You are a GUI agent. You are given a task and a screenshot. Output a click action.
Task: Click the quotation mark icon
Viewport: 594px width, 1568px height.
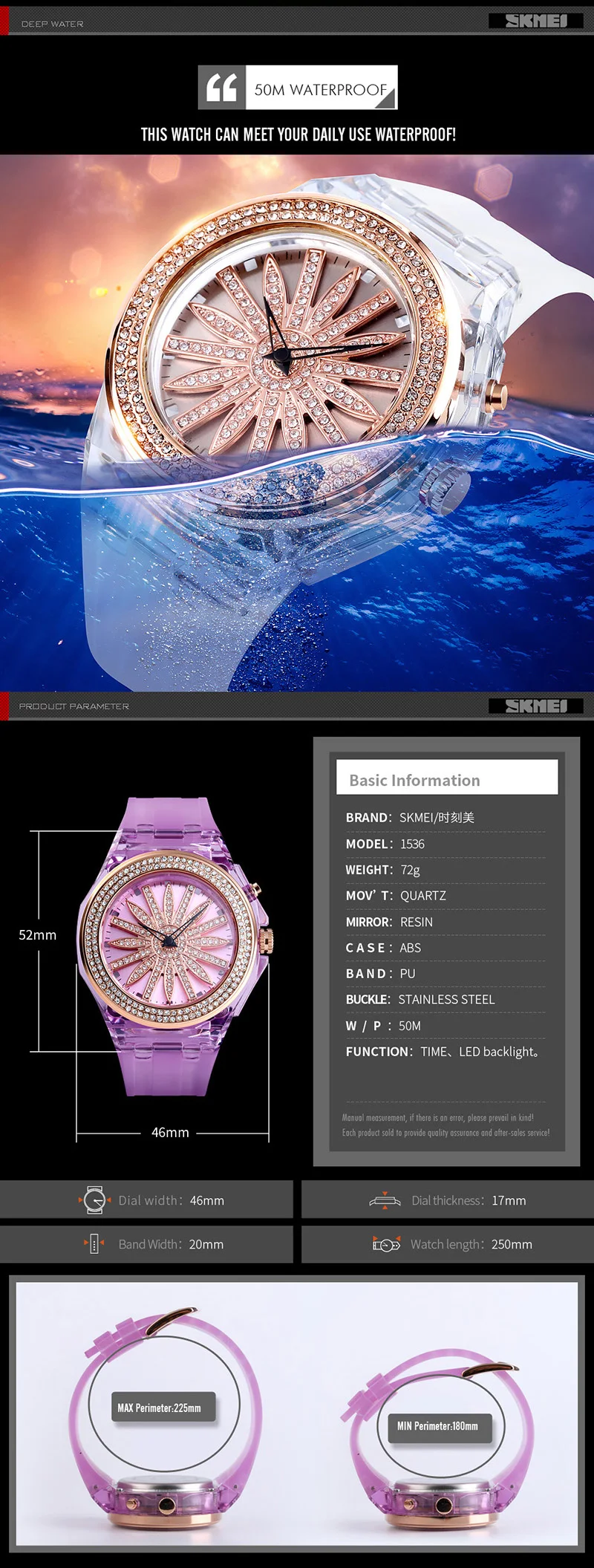(x=222, y=88)
